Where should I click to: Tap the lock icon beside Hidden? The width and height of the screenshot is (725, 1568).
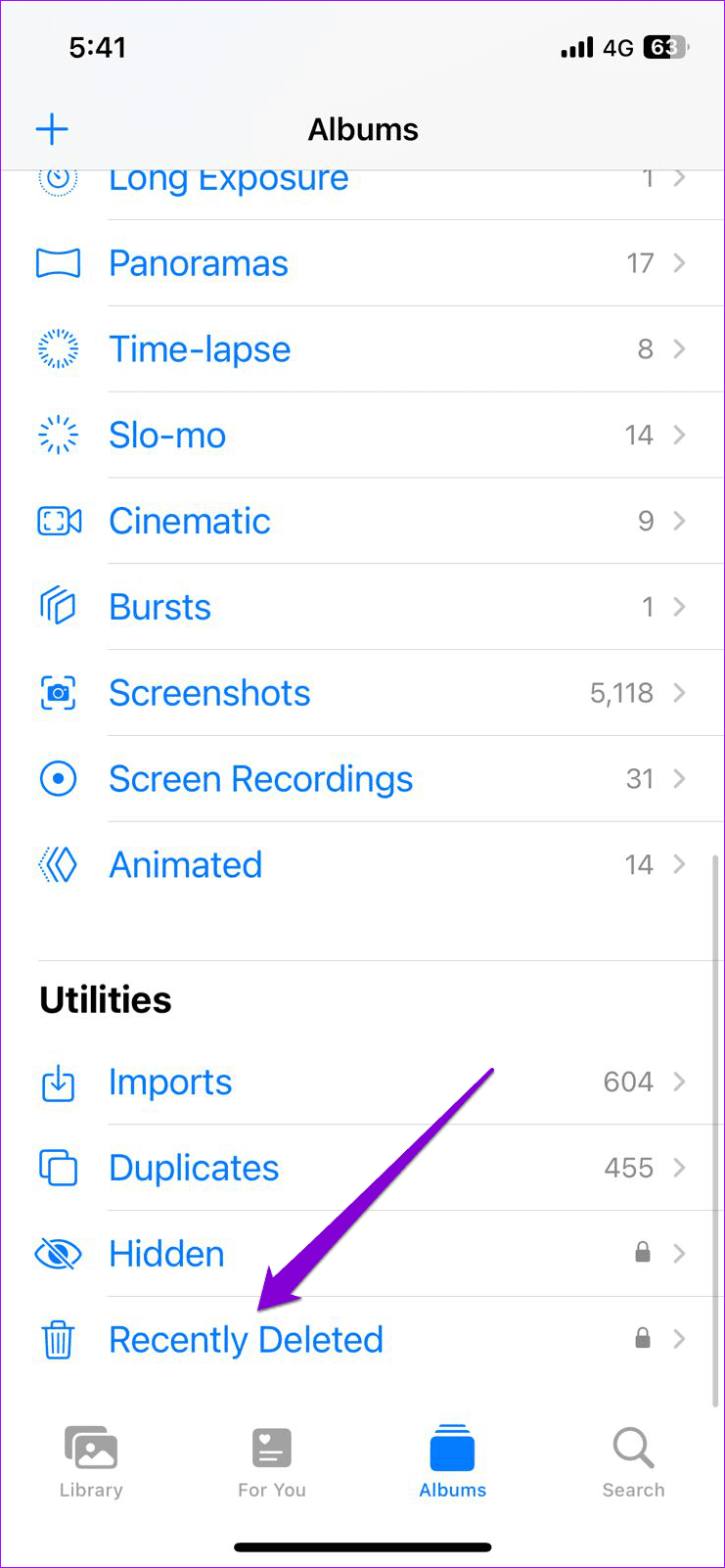[643, 1253]
